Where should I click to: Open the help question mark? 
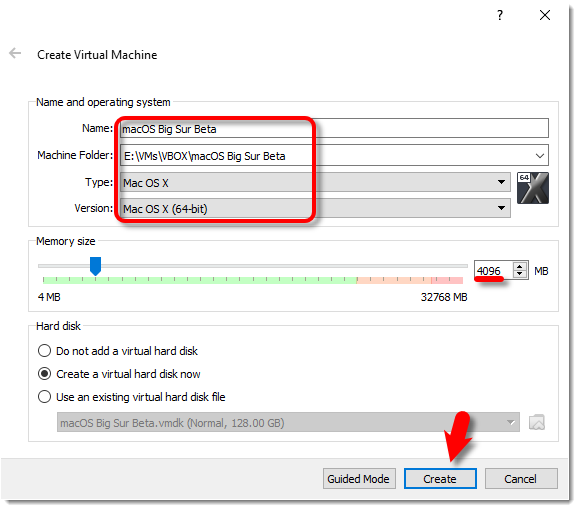coord(500,16)
